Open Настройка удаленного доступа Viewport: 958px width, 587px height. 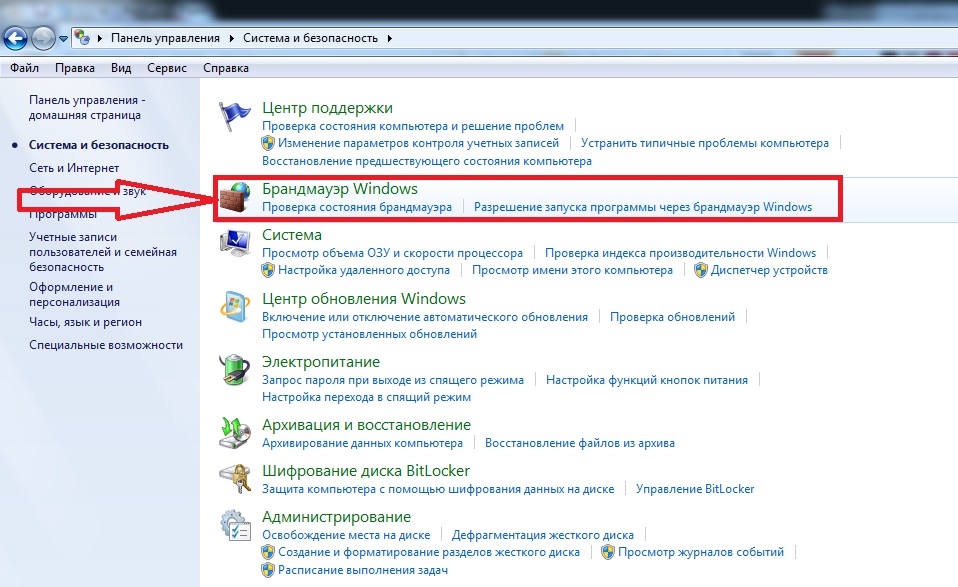(364, 270)
